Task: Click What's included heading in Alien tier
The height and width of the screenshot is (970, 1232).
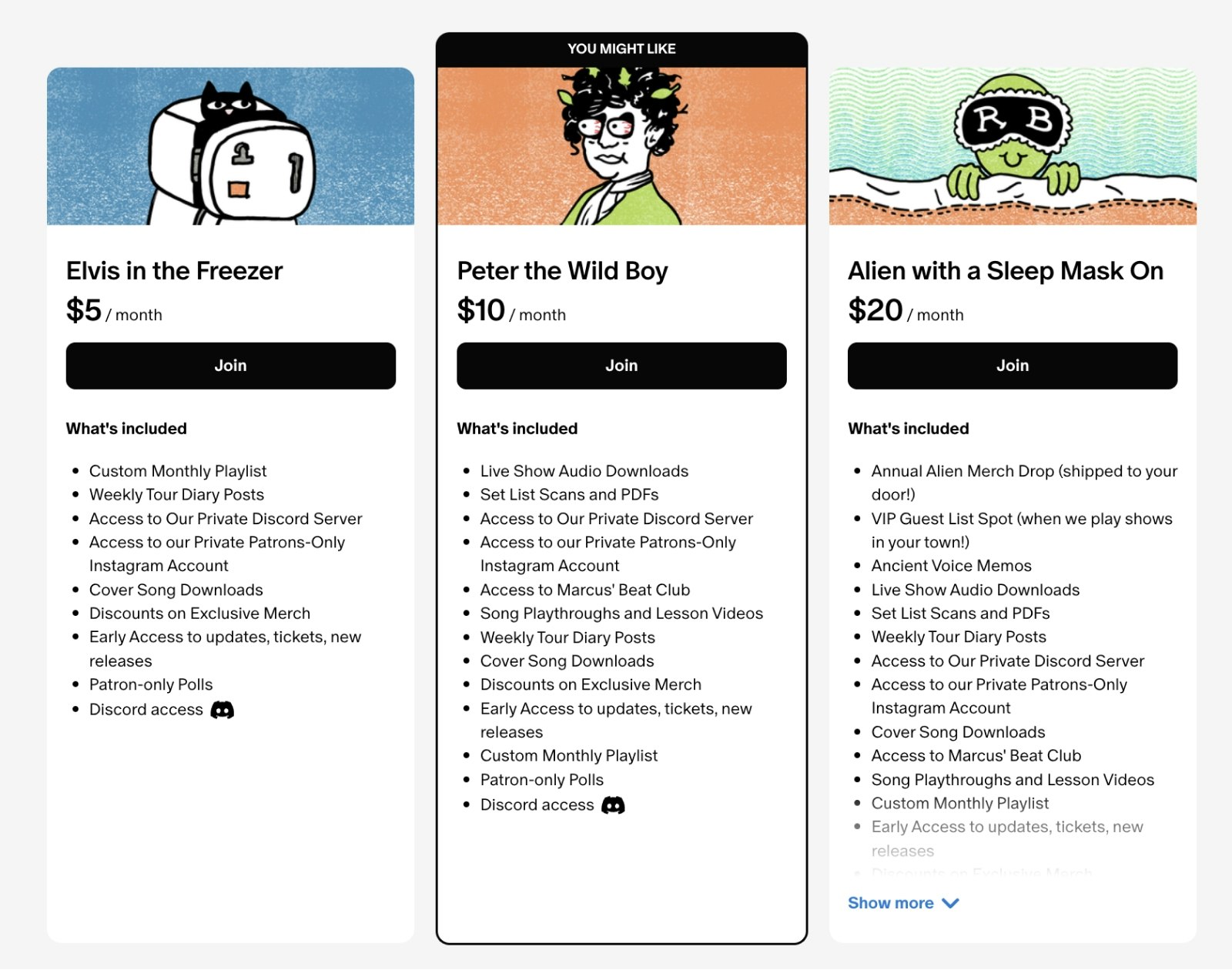Action: tap(908, 429)
